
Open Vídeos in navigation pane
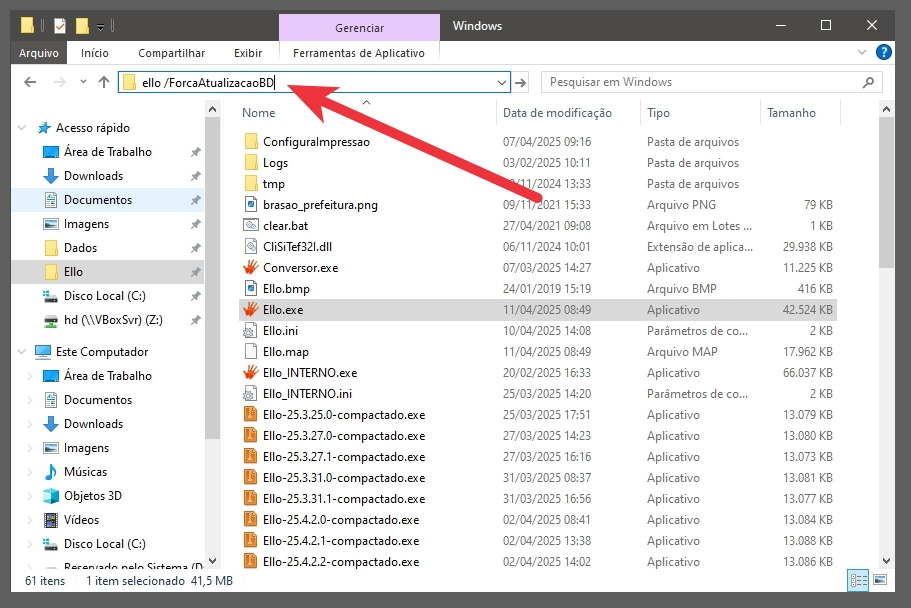tap(81, 520)
